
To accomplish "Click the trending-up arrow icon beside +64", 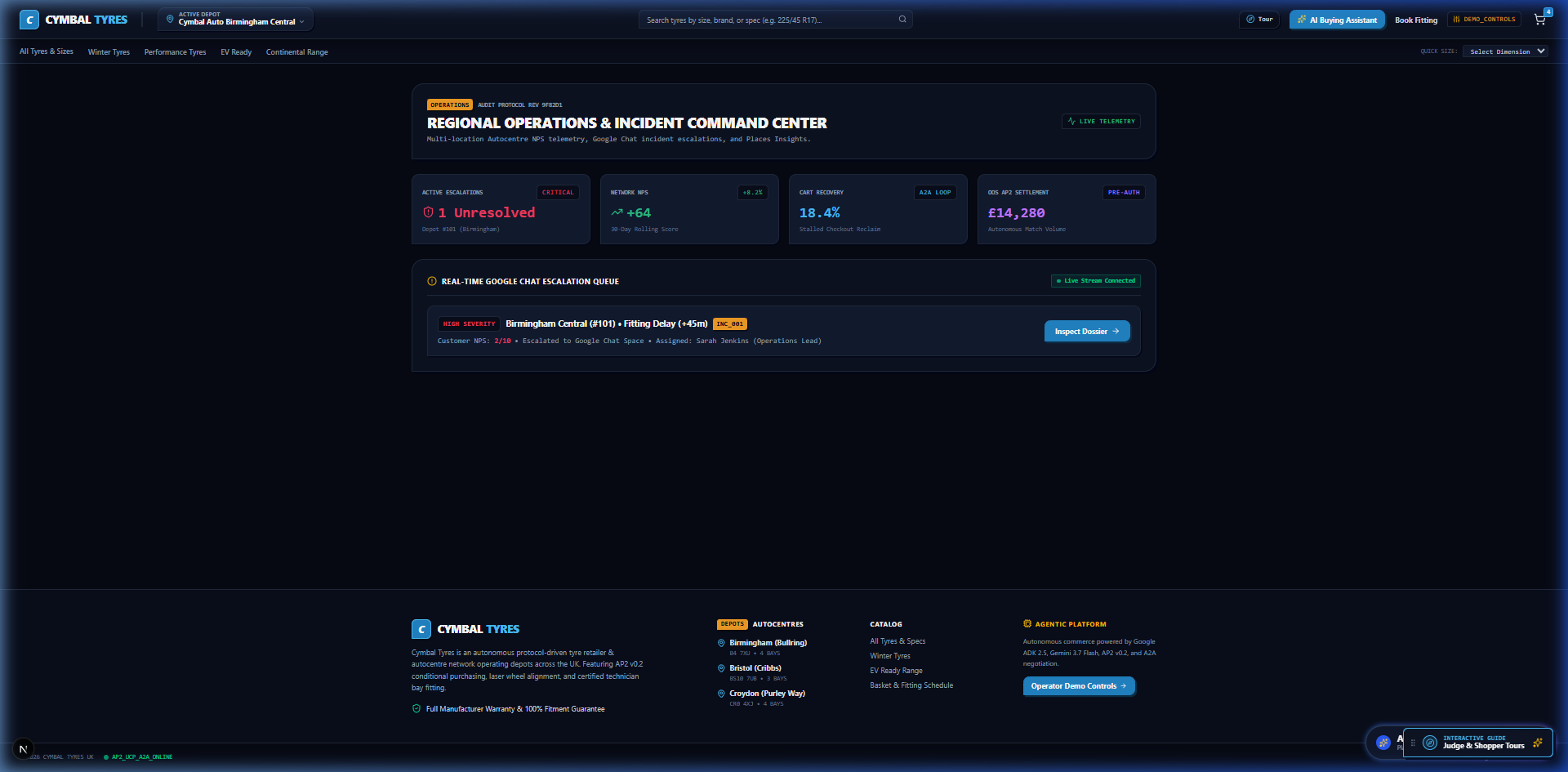I will pos(617,212).
